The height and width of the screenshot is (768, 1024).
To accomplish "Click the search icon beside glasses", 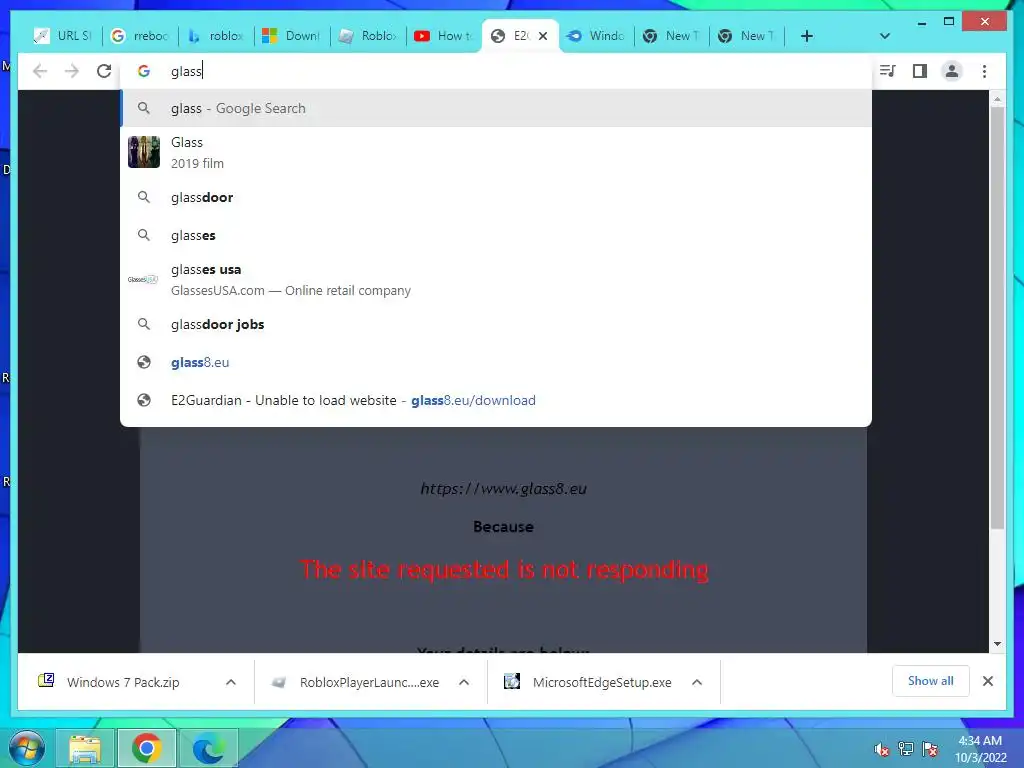I will (x=144, y=235).
